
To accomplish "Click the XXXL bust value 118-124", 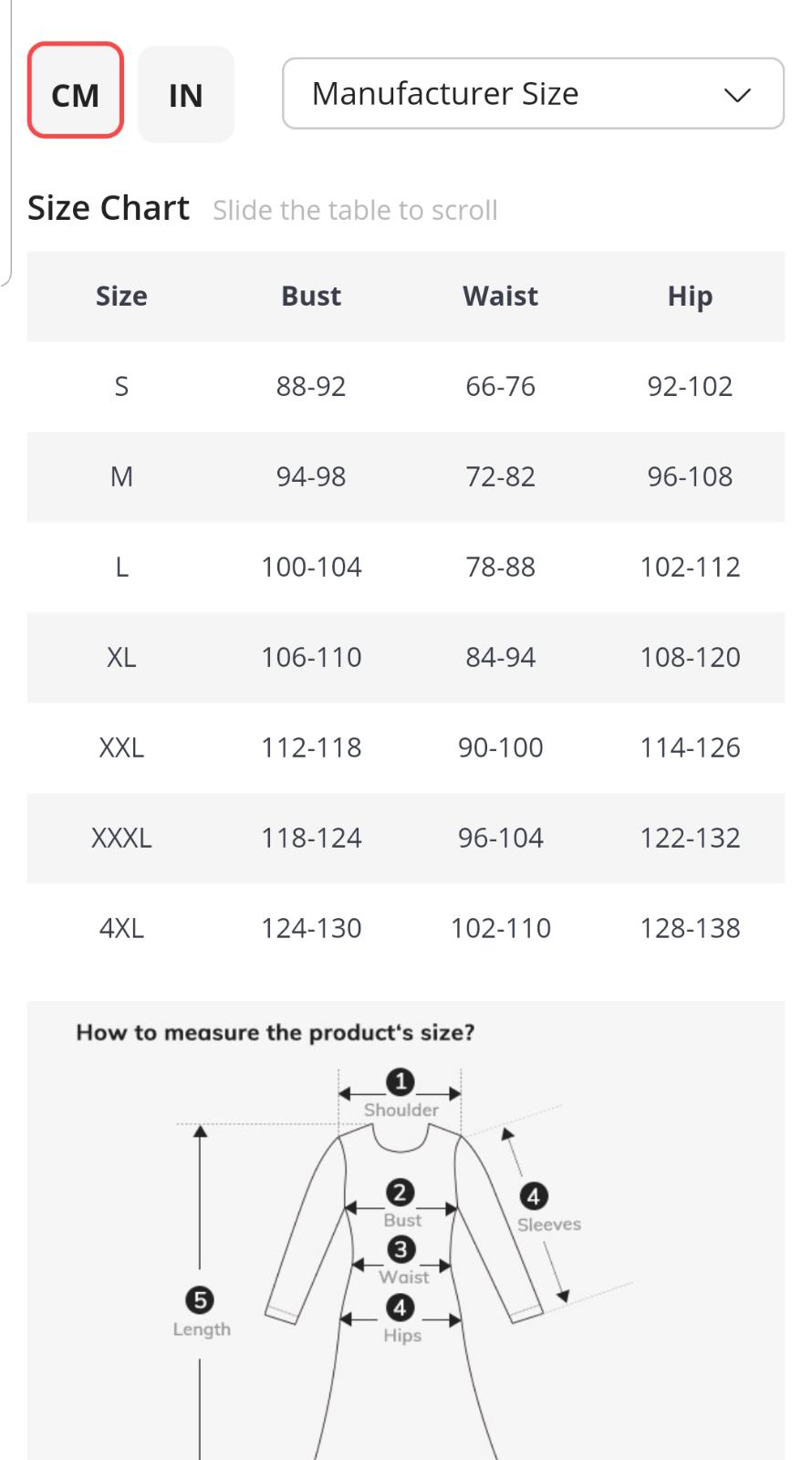I will click(311, 838).
